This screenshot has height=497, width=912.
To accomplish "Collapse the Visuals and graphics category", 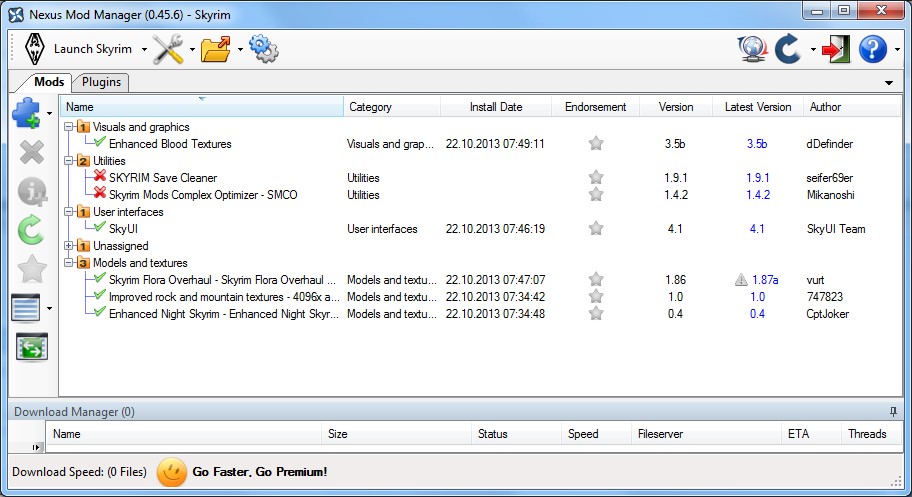I will (x=69, y=126).
